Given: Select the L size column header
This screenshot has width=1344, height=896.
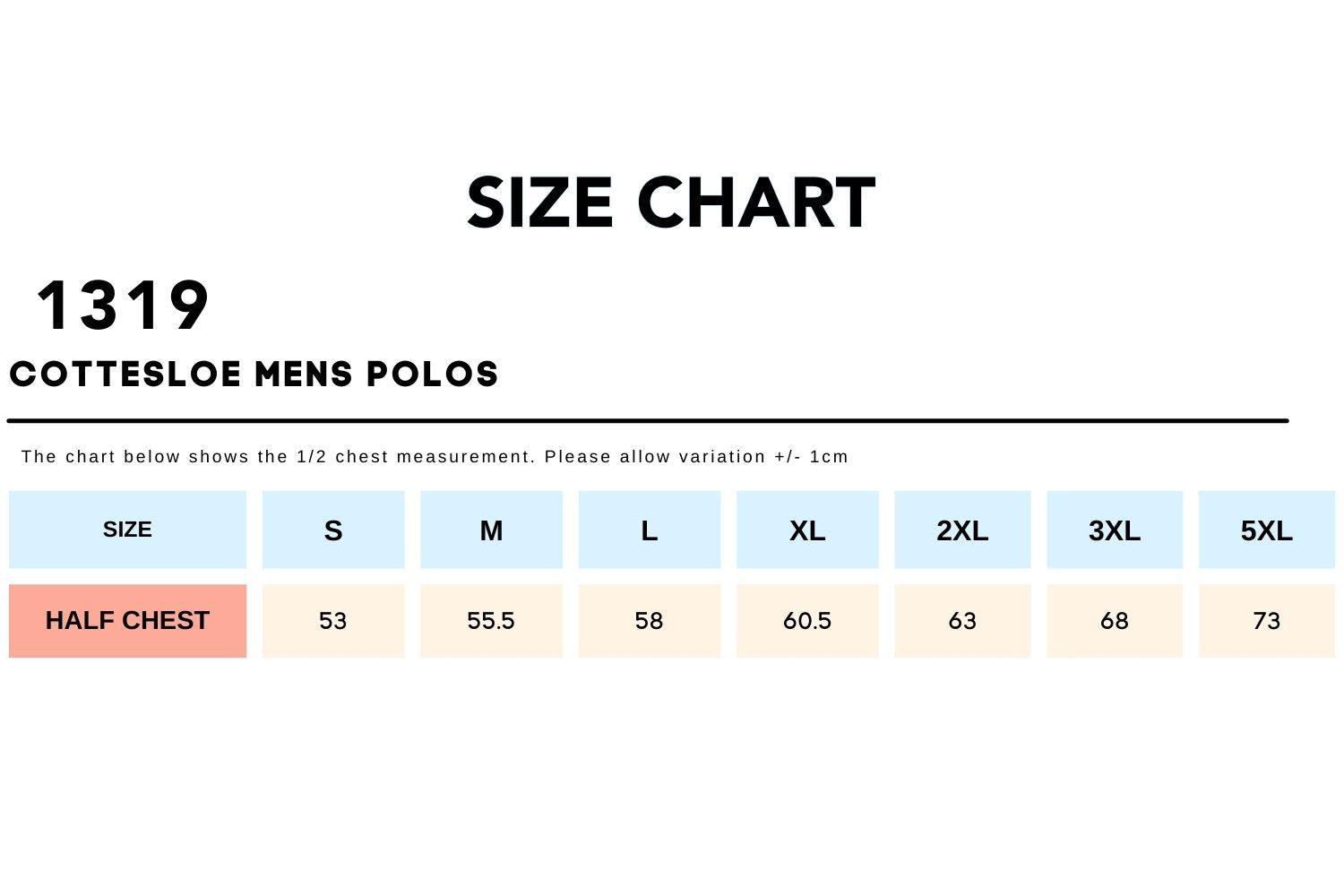Looking at the screenshot, I should [650, 530].
